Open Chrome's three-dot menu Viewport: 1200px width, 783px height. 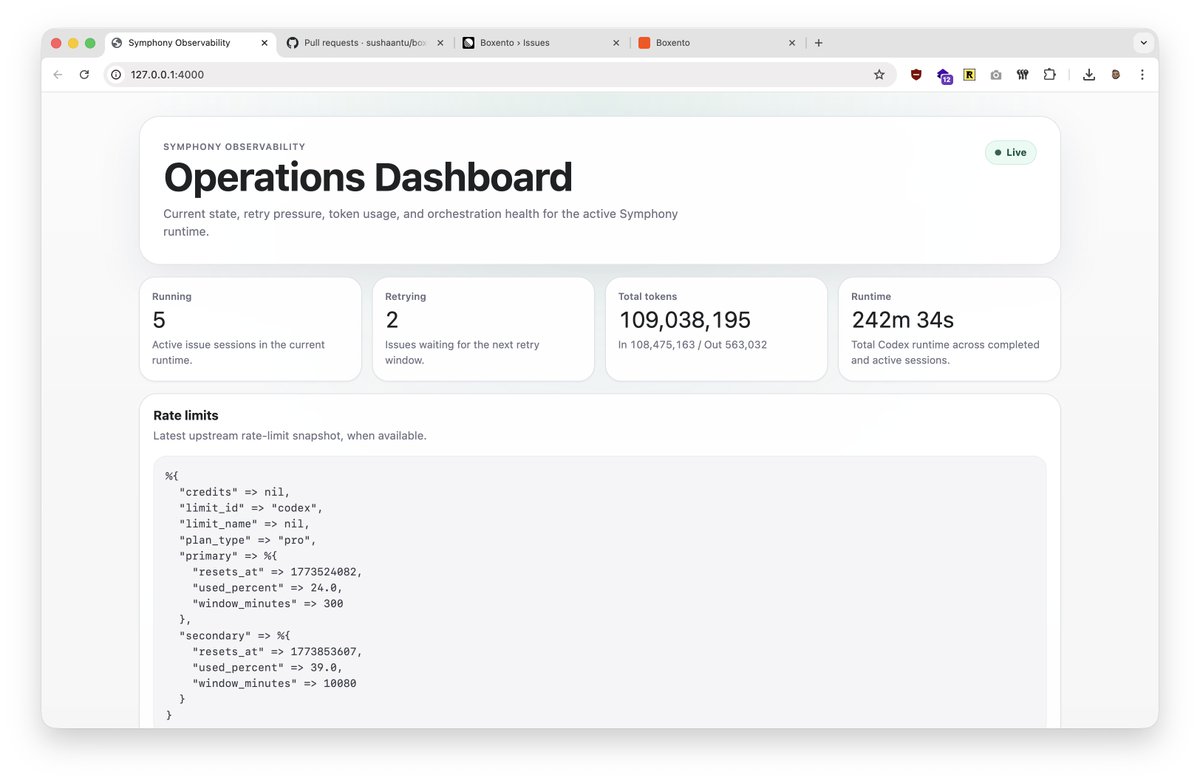[x=1142, y=74]
